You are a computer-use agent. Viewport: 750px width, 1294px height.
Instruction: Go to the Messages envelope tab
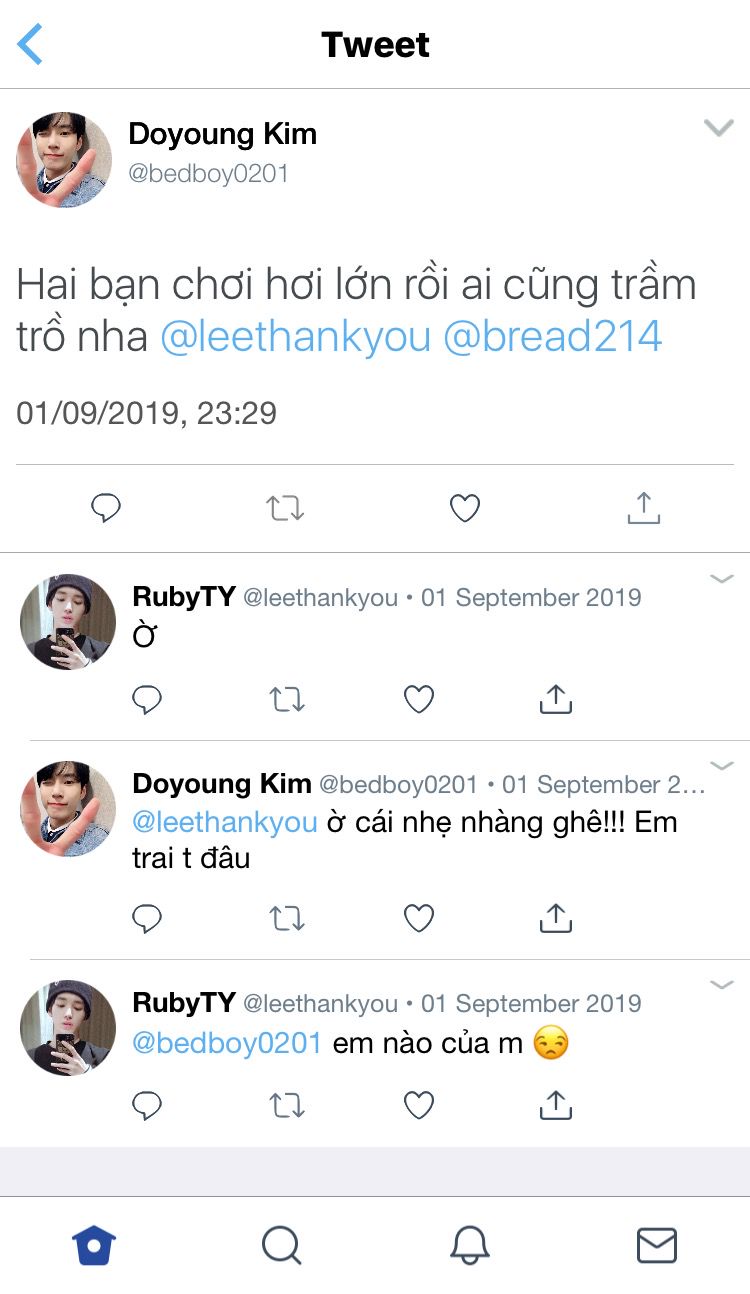(x=657, y=1246)
